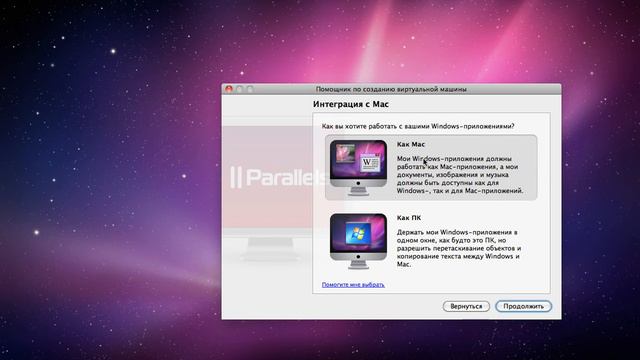Click the "Как ПК" description paragraph
This screenshot has height=360, width=640.
[459, 248]
